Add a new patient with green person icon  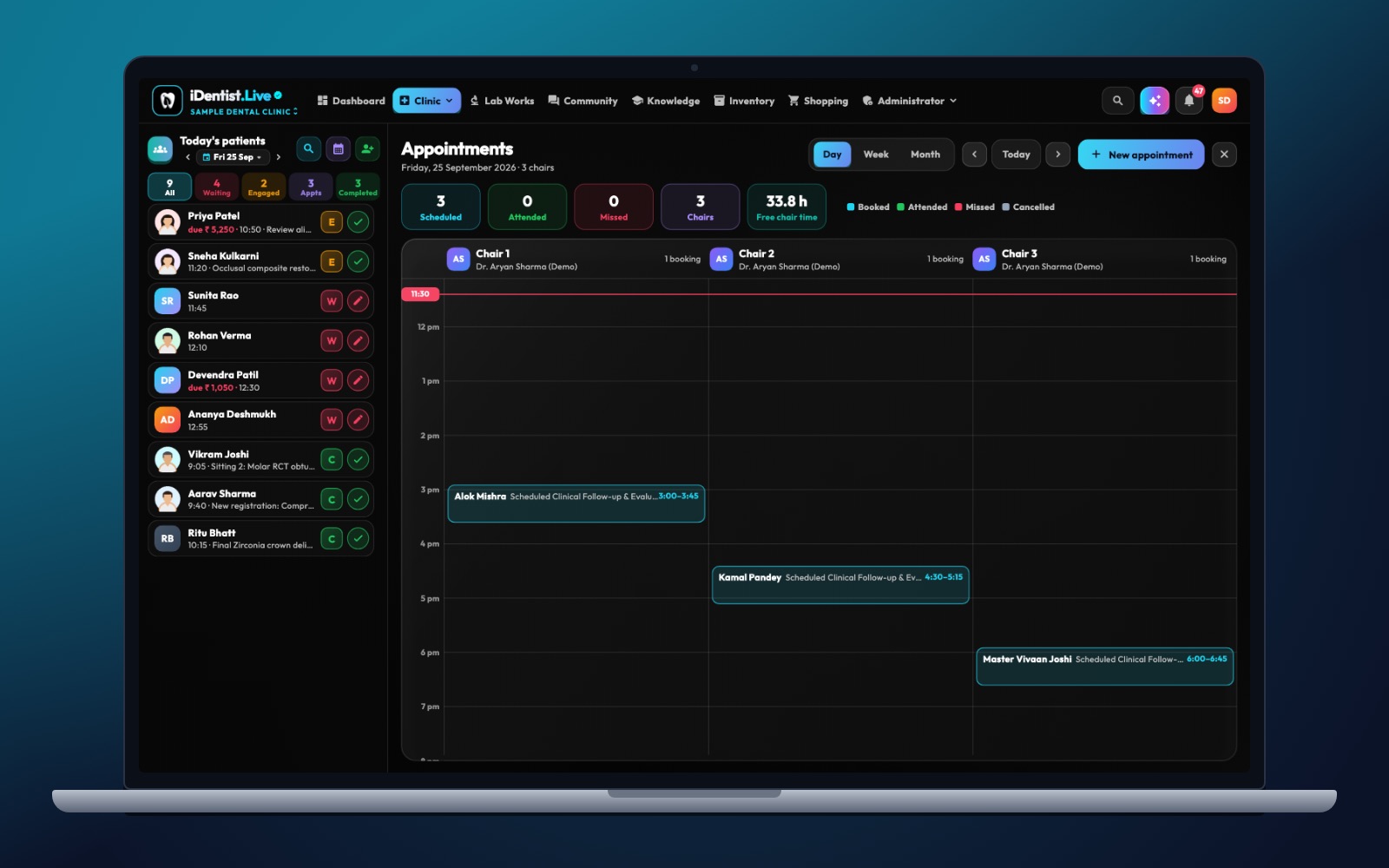click(x=368, y=149)
